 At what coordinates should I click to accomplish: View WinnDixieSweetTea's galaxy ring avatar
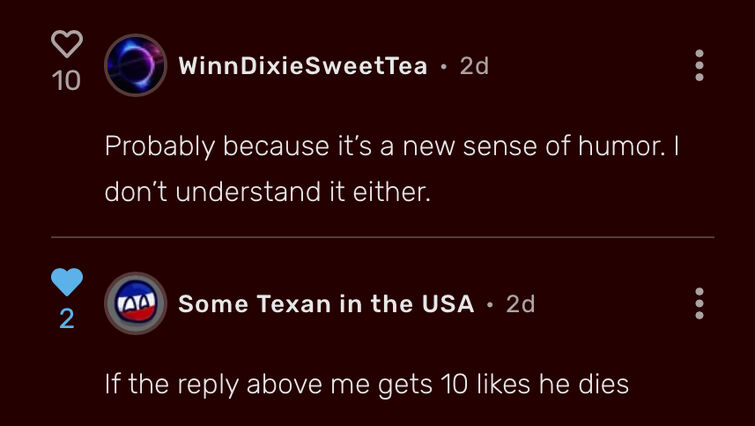tap(136, 65)
